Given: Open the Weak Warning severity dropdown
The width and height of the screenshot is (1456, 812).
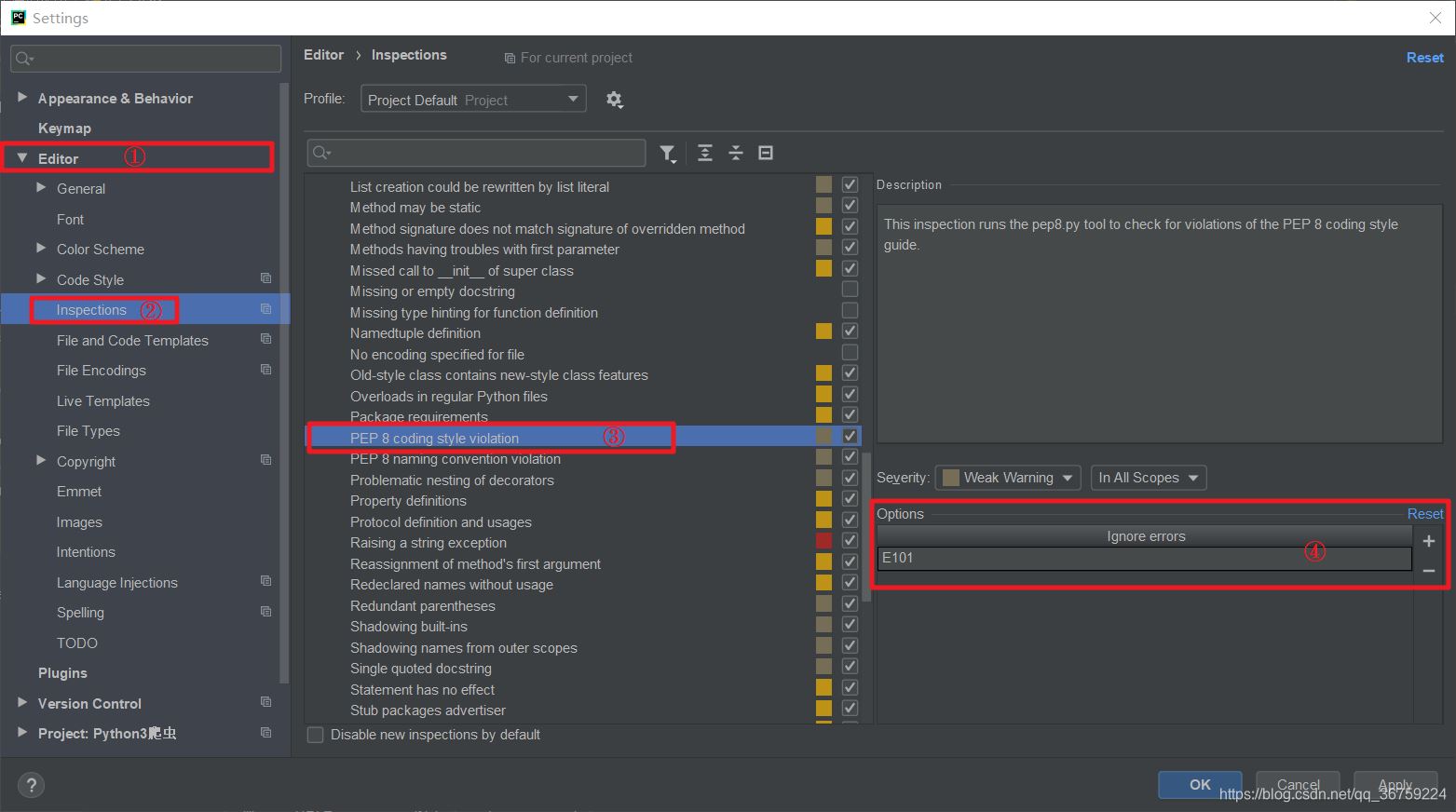Looking at the screenshot, I should (x=1008, y=478).
